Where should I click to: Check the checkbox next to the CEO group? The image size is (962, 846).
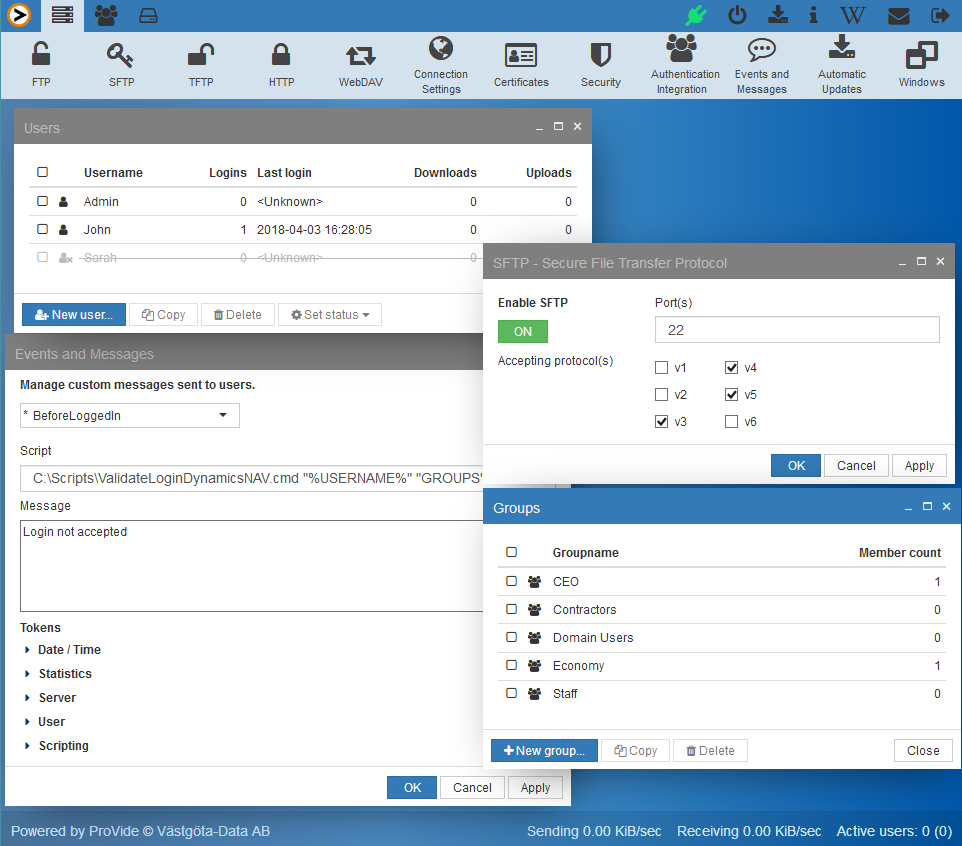tap(511, 581)
